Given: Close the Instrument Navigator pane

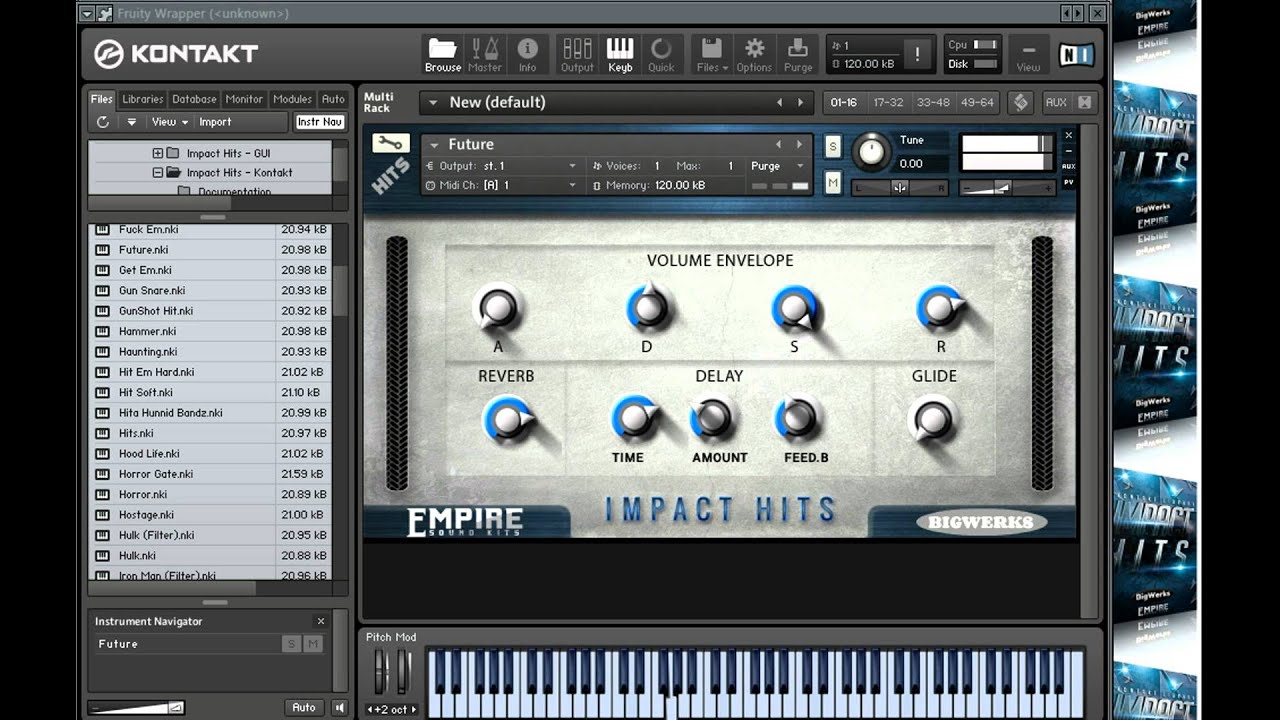Looking at the screenshot, I should 321,621.
